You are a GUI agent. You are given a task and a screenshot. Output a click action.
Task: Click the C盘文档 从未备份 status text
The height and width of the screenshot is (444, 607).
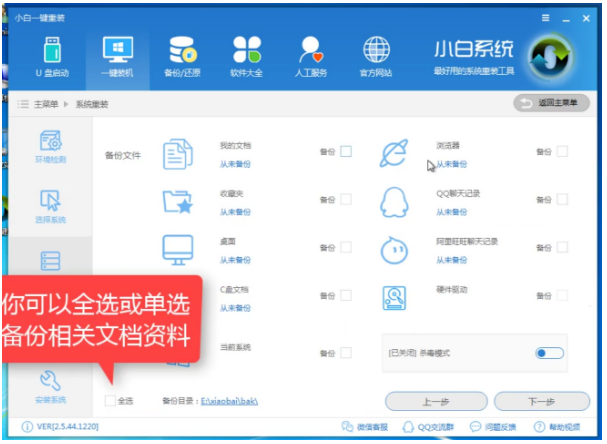(x=235, y=308)
